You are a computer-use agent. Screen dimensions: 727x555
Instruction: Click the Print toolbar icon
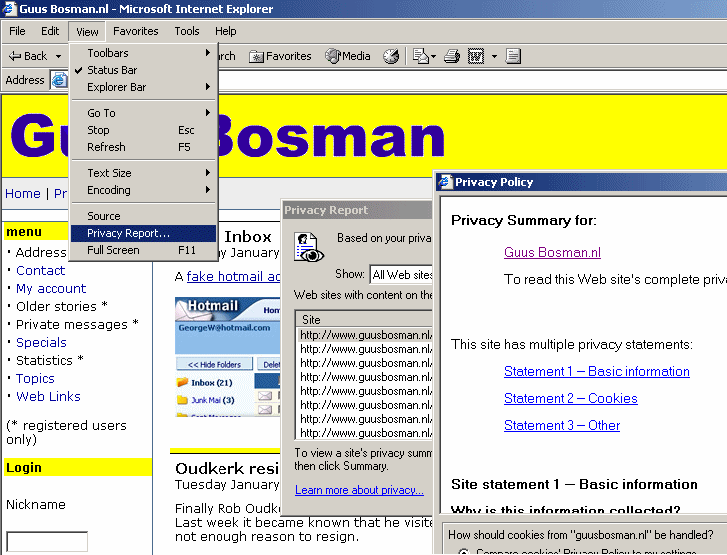coord(452,56)
